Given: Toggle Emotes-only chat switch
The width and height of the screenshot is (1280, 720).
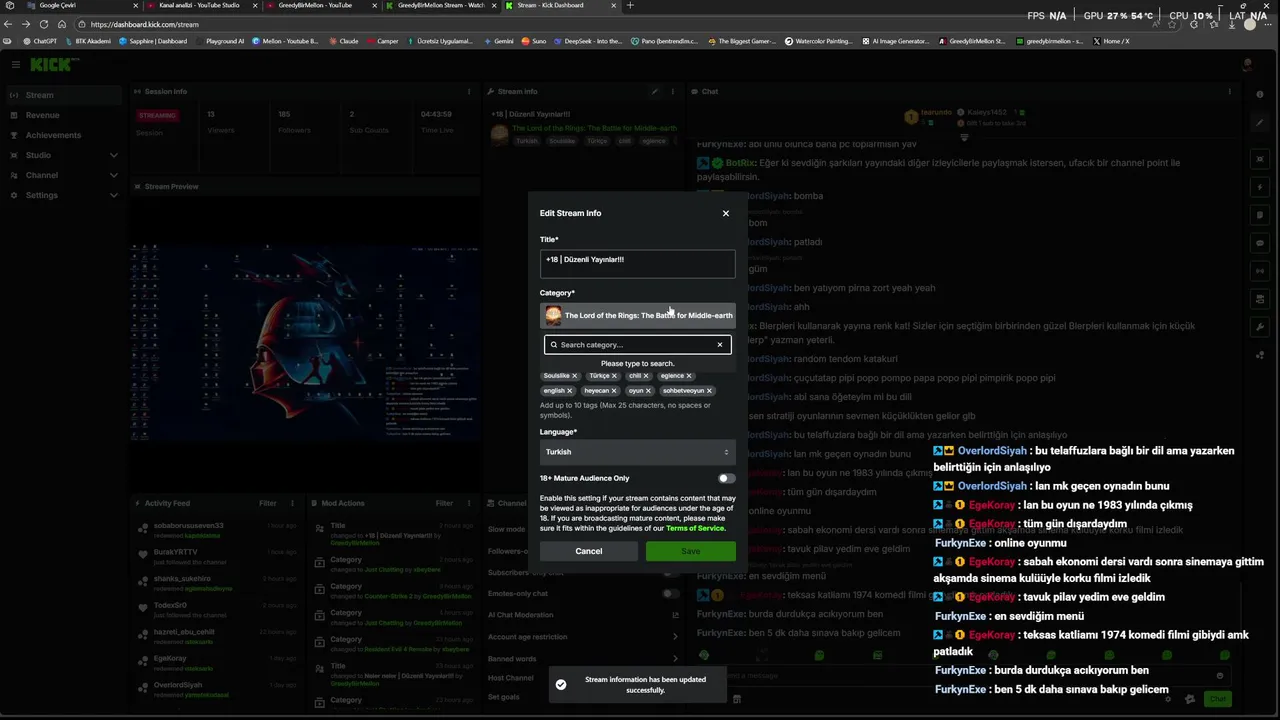Looking at the screenshot, I should [671, 594].
